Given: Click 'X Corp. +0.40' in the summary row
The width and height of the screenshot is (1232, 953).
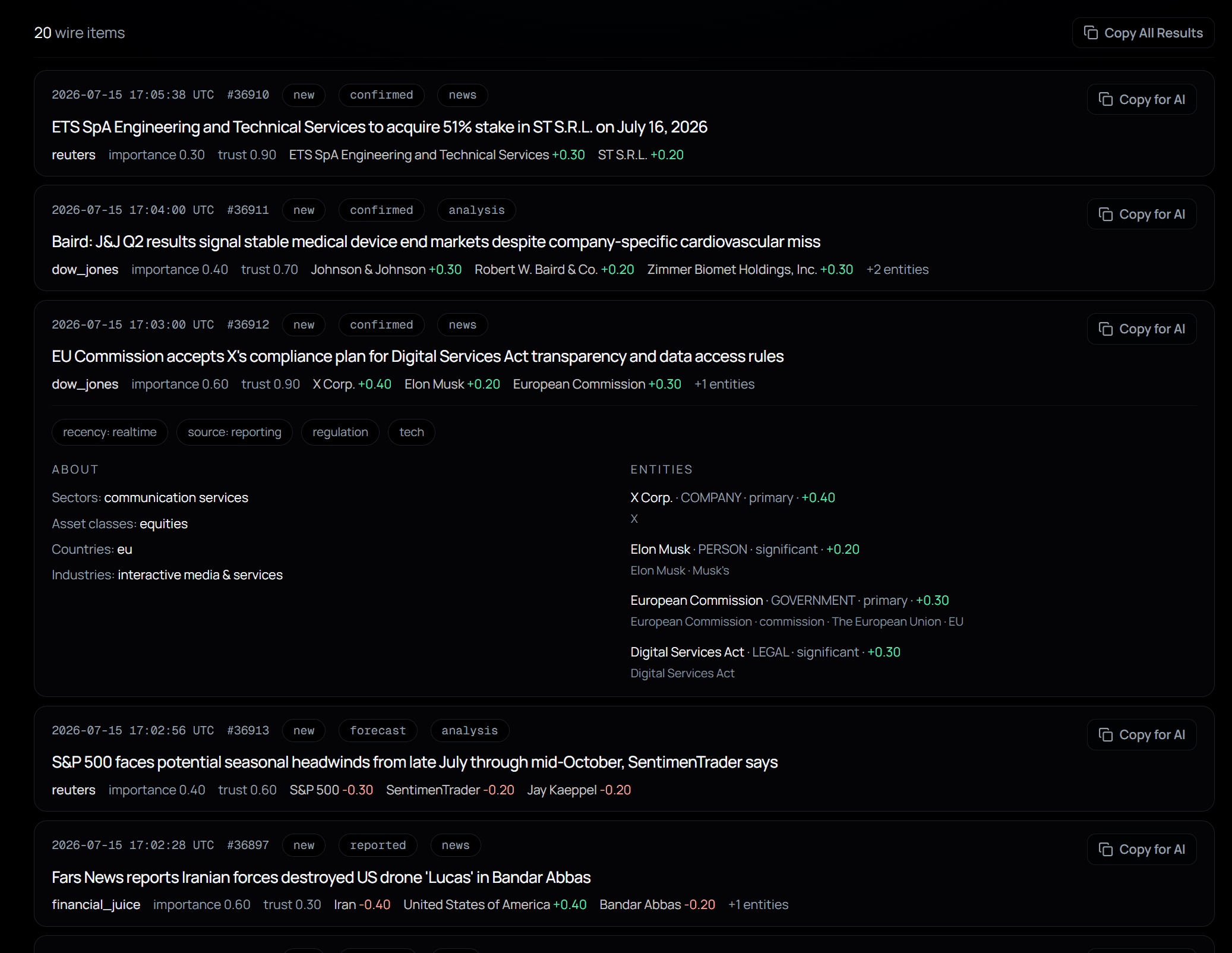Looking at the screenshot, I should [x=352, y=384].
